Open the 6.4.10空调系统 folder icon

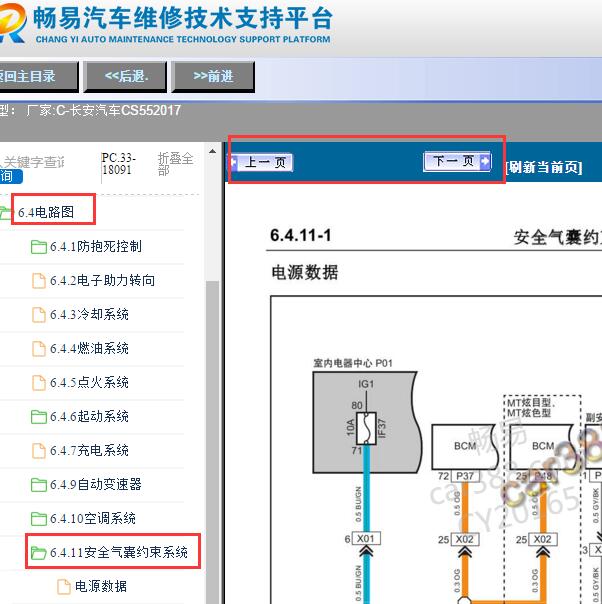coord(39,518)
